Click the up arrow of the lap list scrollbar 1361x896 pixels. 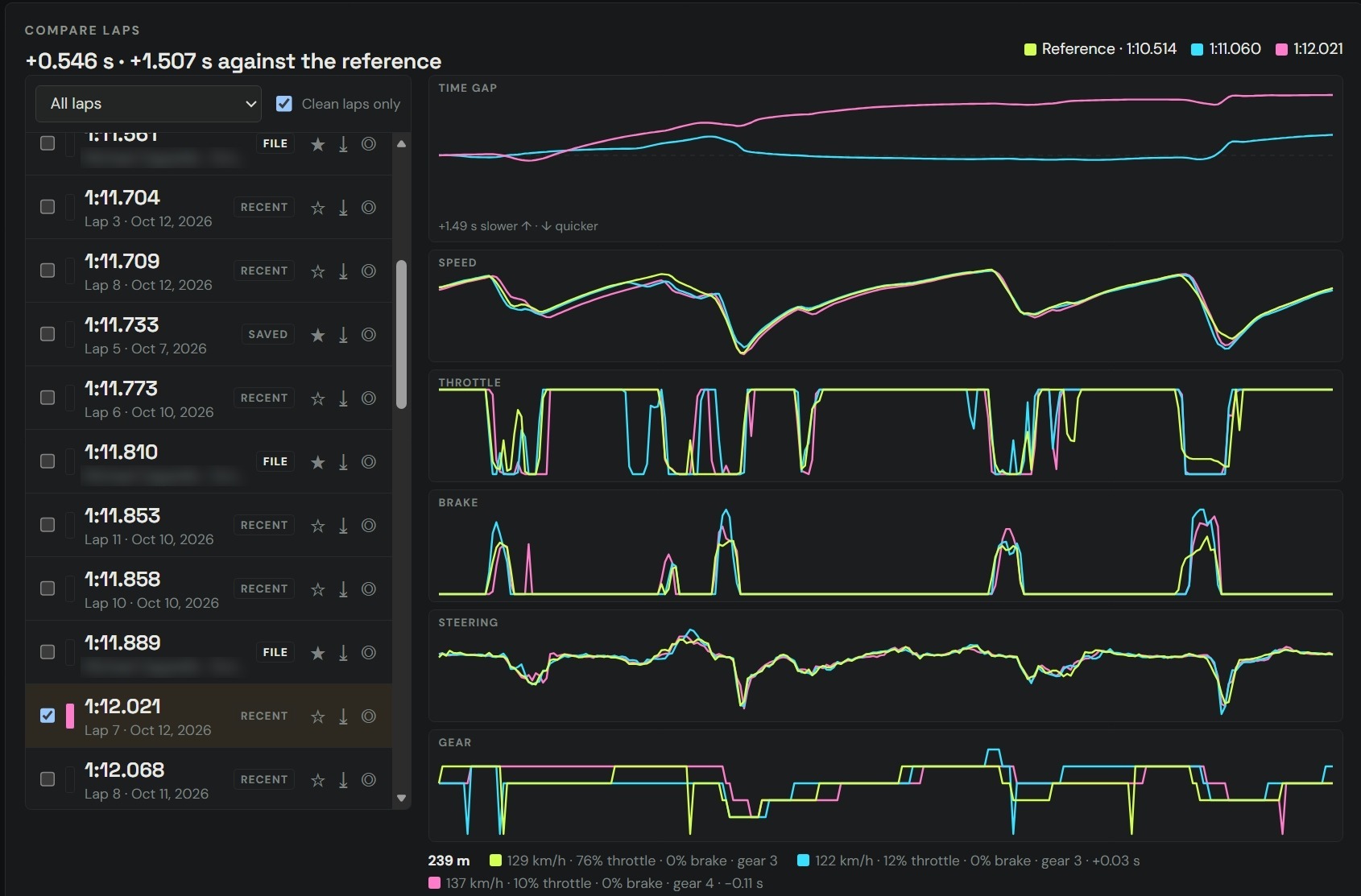(401, 143)
